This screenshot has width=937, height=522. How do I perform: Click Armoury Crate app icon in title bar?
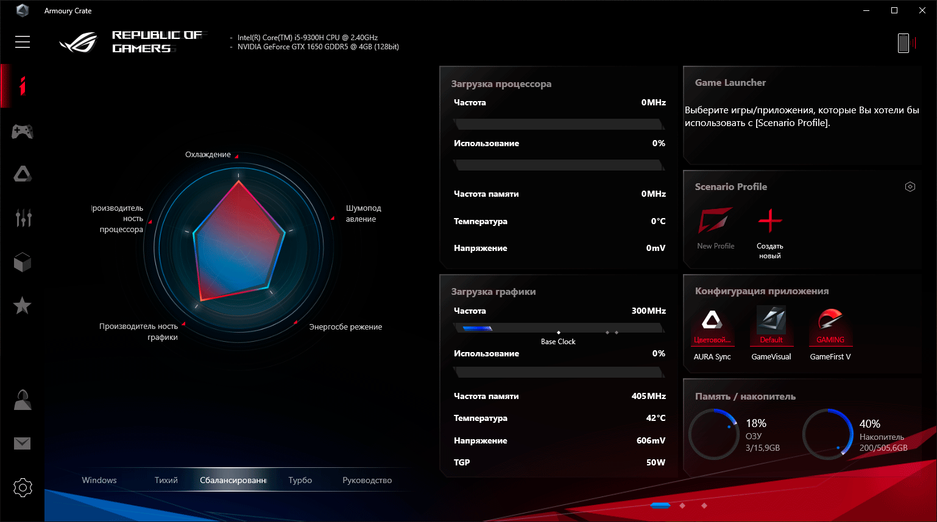22,10
